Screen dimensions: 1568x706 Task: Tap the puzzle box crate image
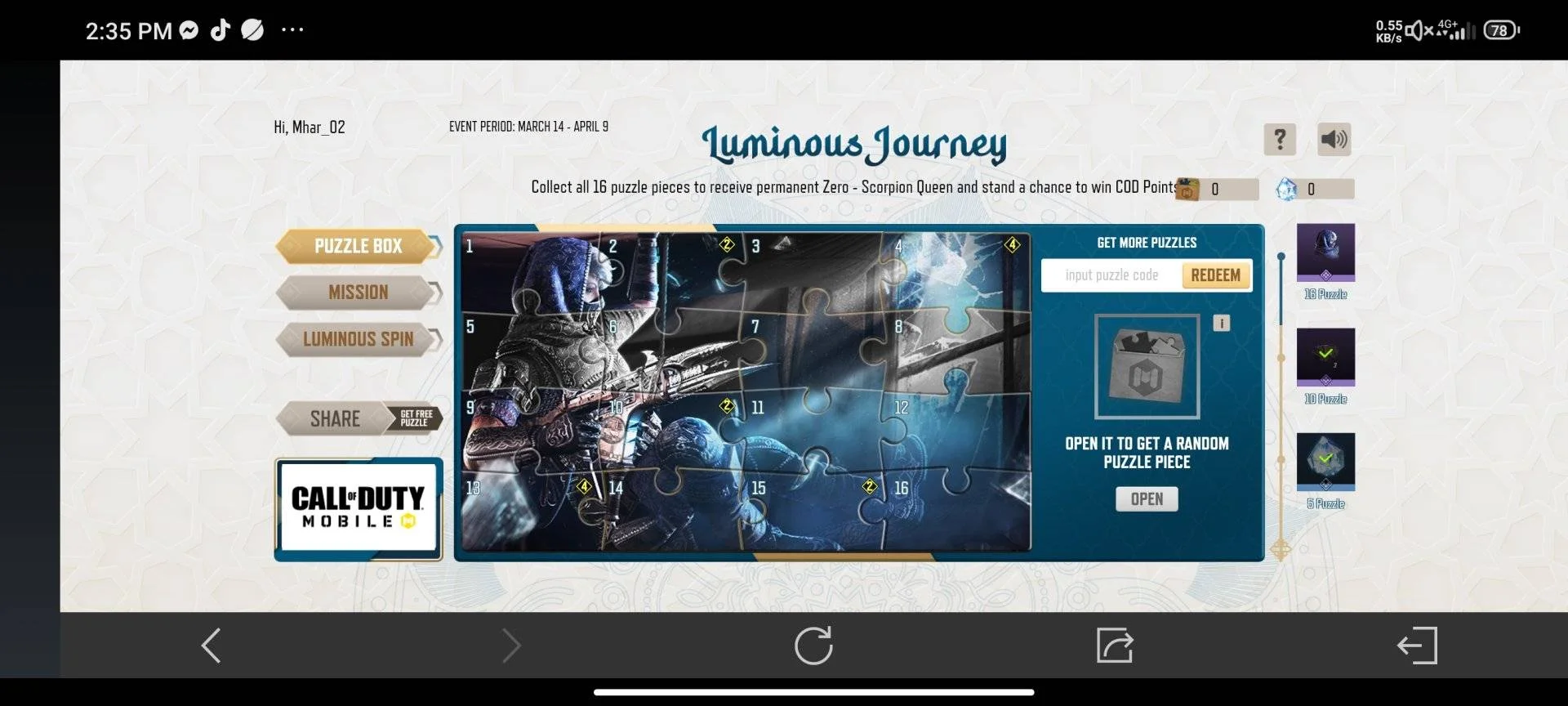click(1147, 367)
